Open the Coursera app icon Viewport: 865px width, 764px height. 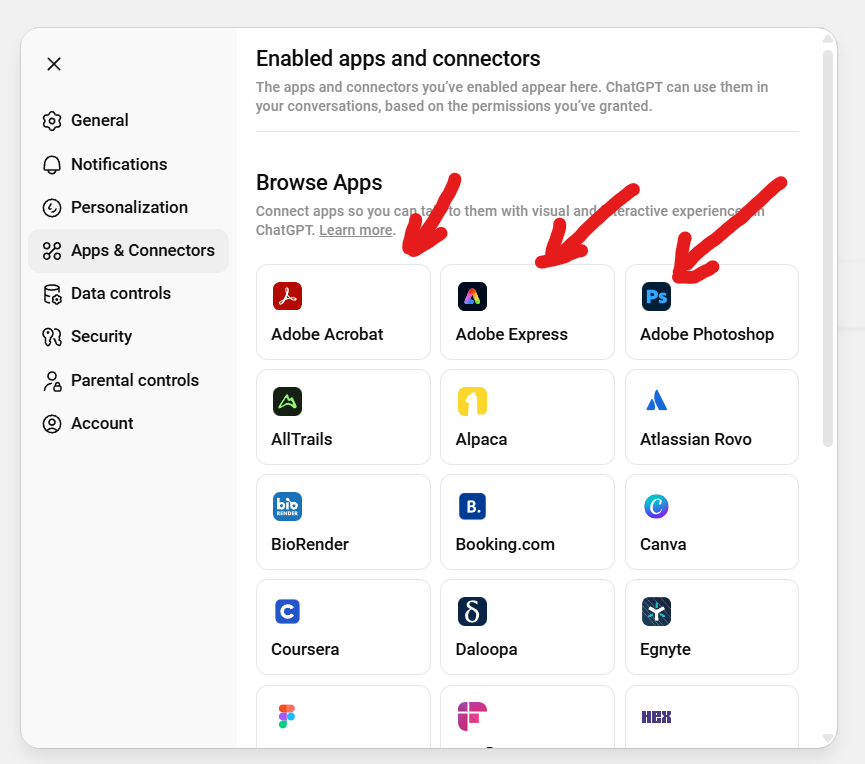click(287, 611)
